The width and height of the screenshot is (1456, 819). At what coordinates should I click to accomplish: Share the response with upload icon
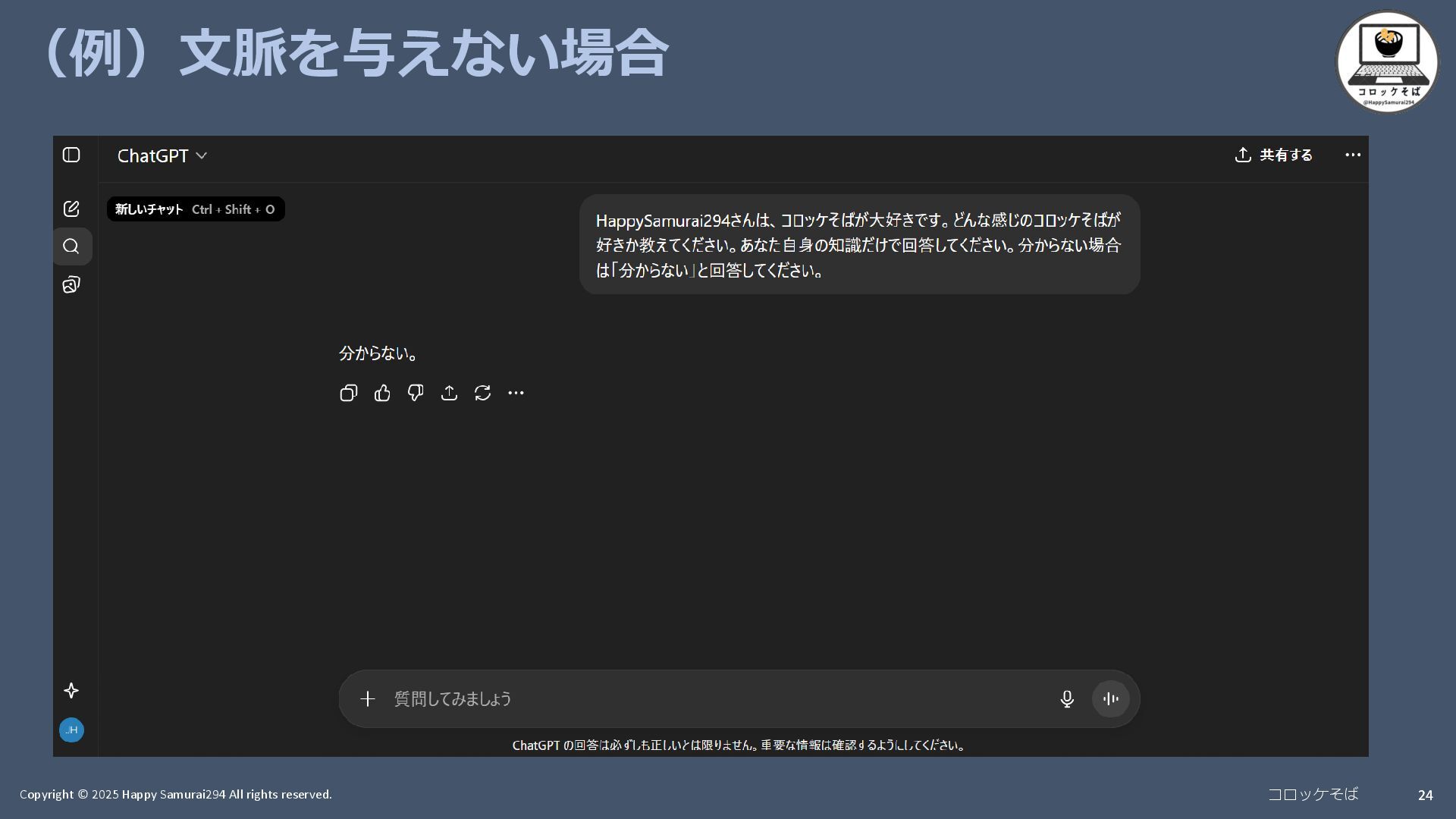(449, 393)
